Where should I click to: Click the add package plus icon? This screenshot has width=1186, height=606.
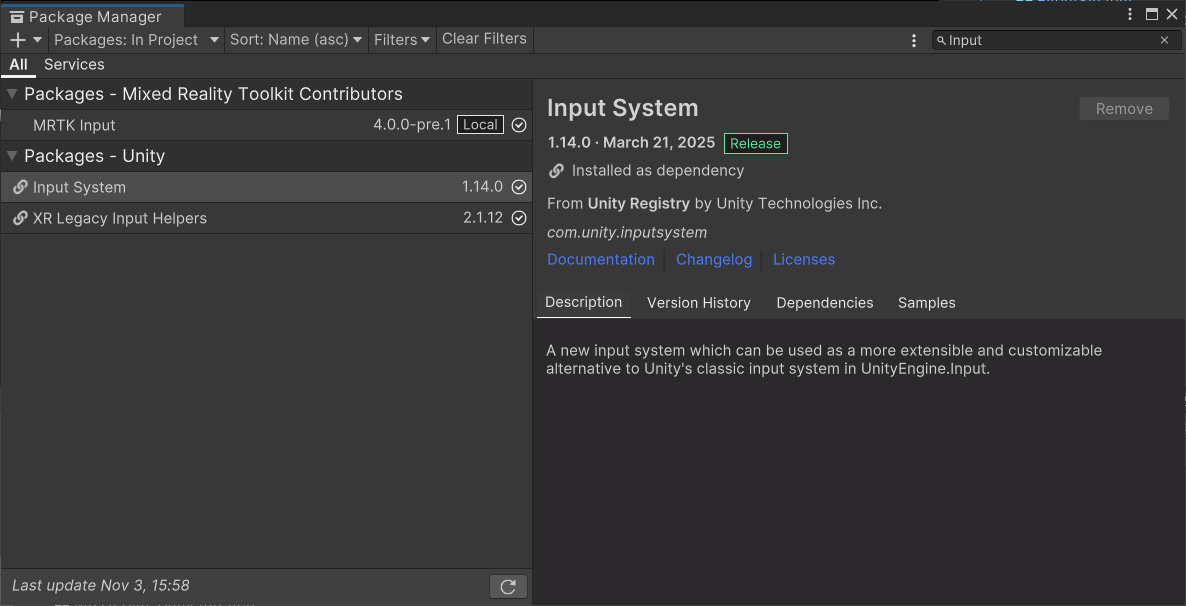[x=18, y=40]
